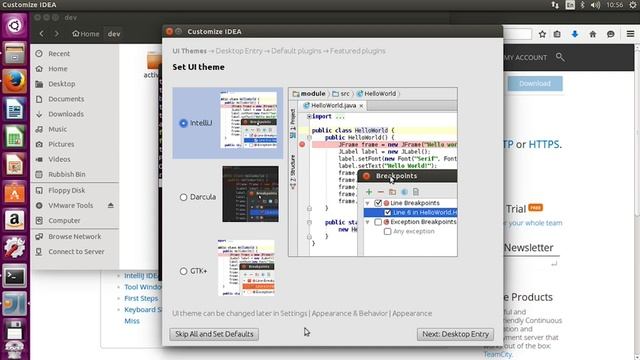This screenshot has height=360, width=640.
Task: Click dev breadcrumb in Files window
Action: click(114, 34)
